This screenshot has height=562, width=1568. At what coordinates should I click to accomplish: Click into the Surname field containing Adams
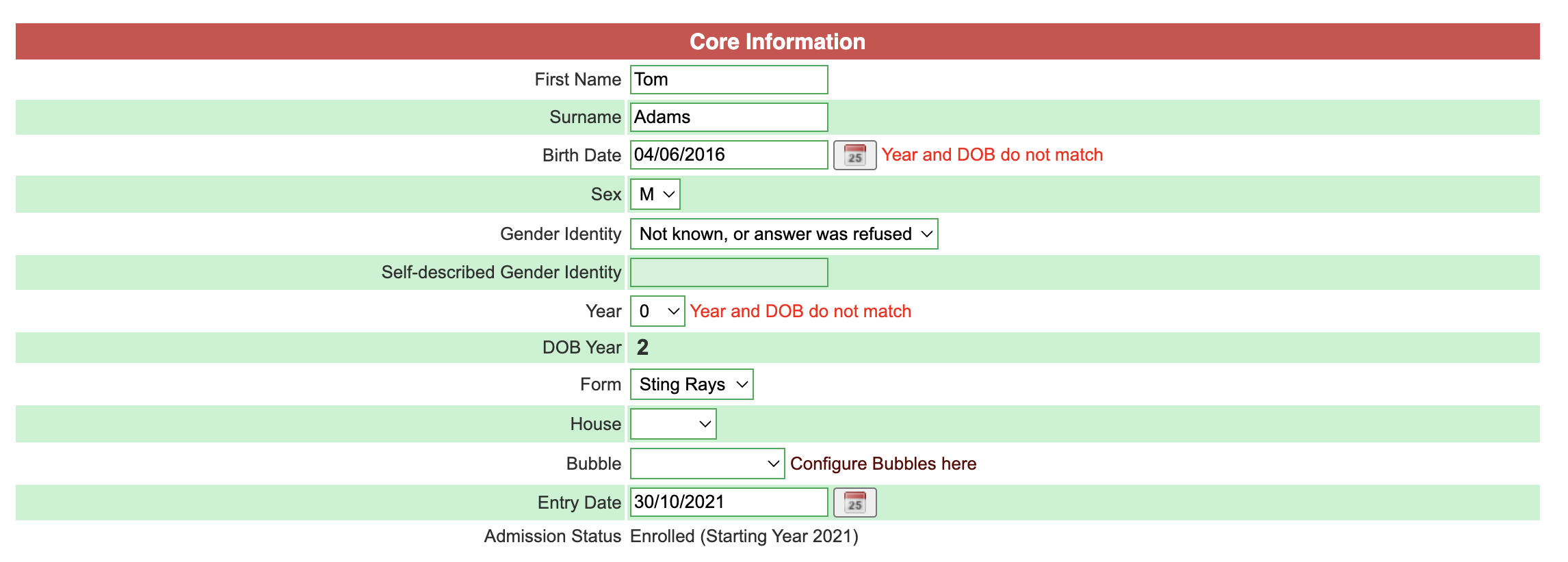coord(729,117)
